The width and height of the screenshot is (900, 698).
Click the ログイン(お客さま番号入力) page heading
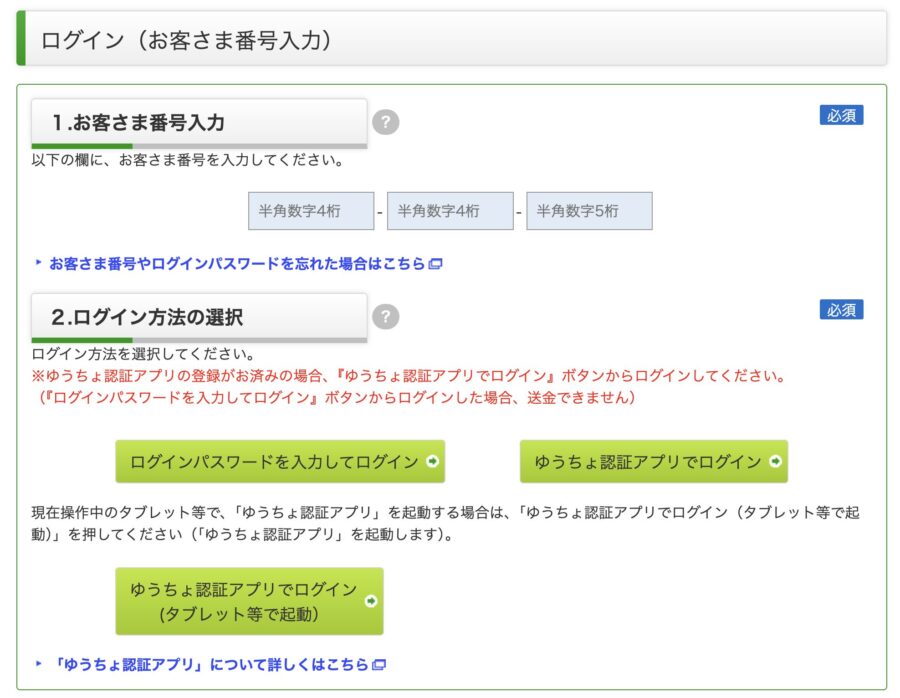click(186, 40)
